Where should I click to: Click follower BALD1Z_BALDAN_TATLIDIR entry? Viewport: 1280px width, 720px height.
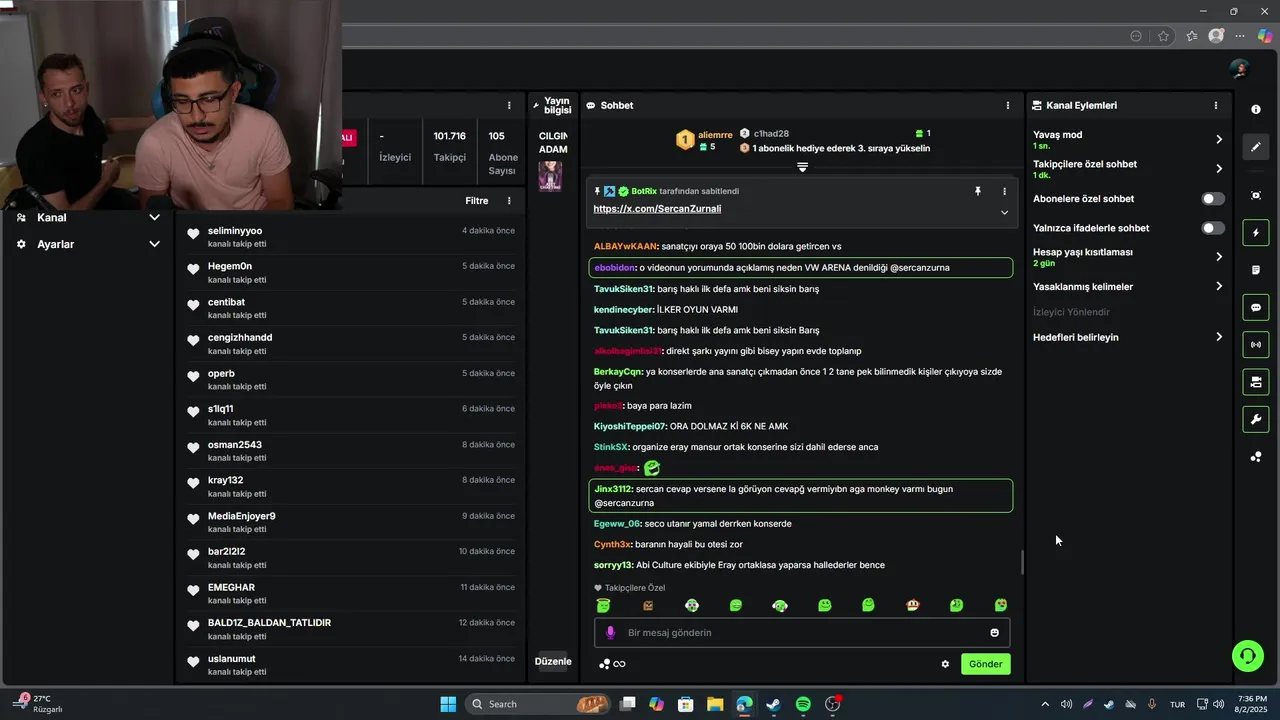(269, 623)
